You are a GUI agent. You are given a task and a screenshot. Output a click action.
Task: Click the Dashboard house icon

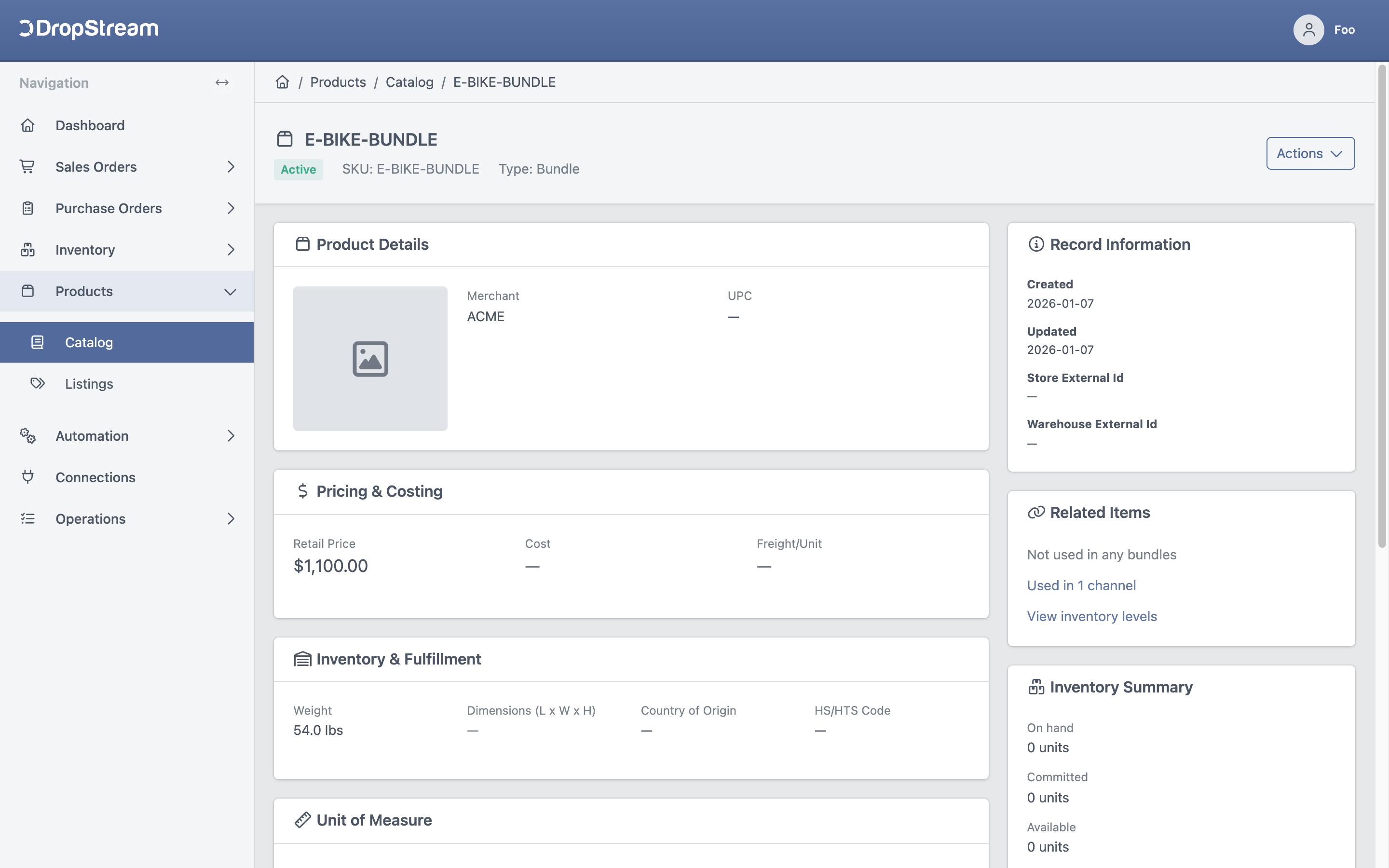[27, 125]
